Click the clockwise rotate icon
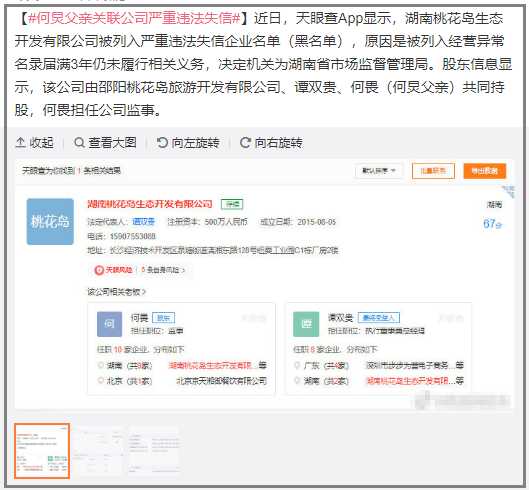Viewport: 529px width, 490px height. (x=245, y=143)
